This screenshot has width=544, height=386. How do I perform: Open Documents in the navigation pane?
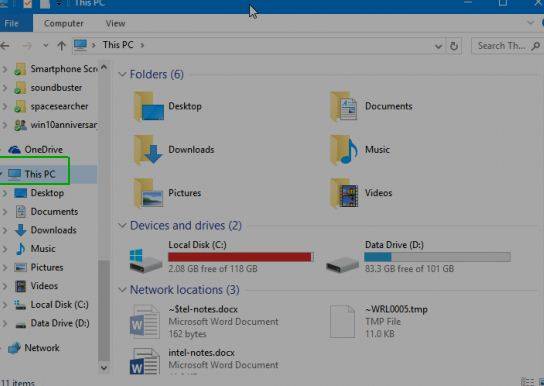point(46,212)
